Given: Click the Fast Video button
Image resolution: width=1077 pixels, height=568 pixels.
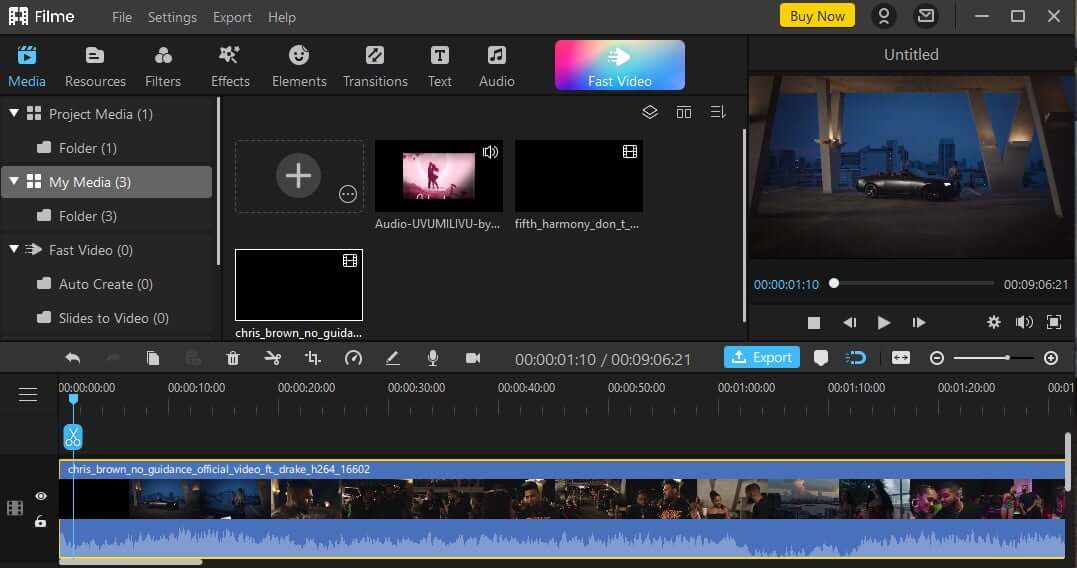Looking at the screenshot, I should pyautogui.click(x=620, y=65).
